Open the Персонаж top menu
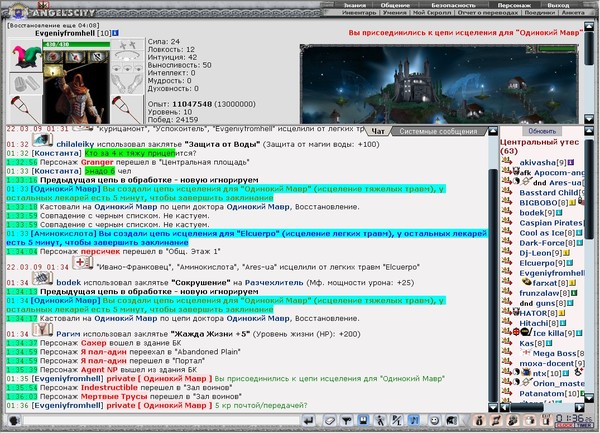 513,5
